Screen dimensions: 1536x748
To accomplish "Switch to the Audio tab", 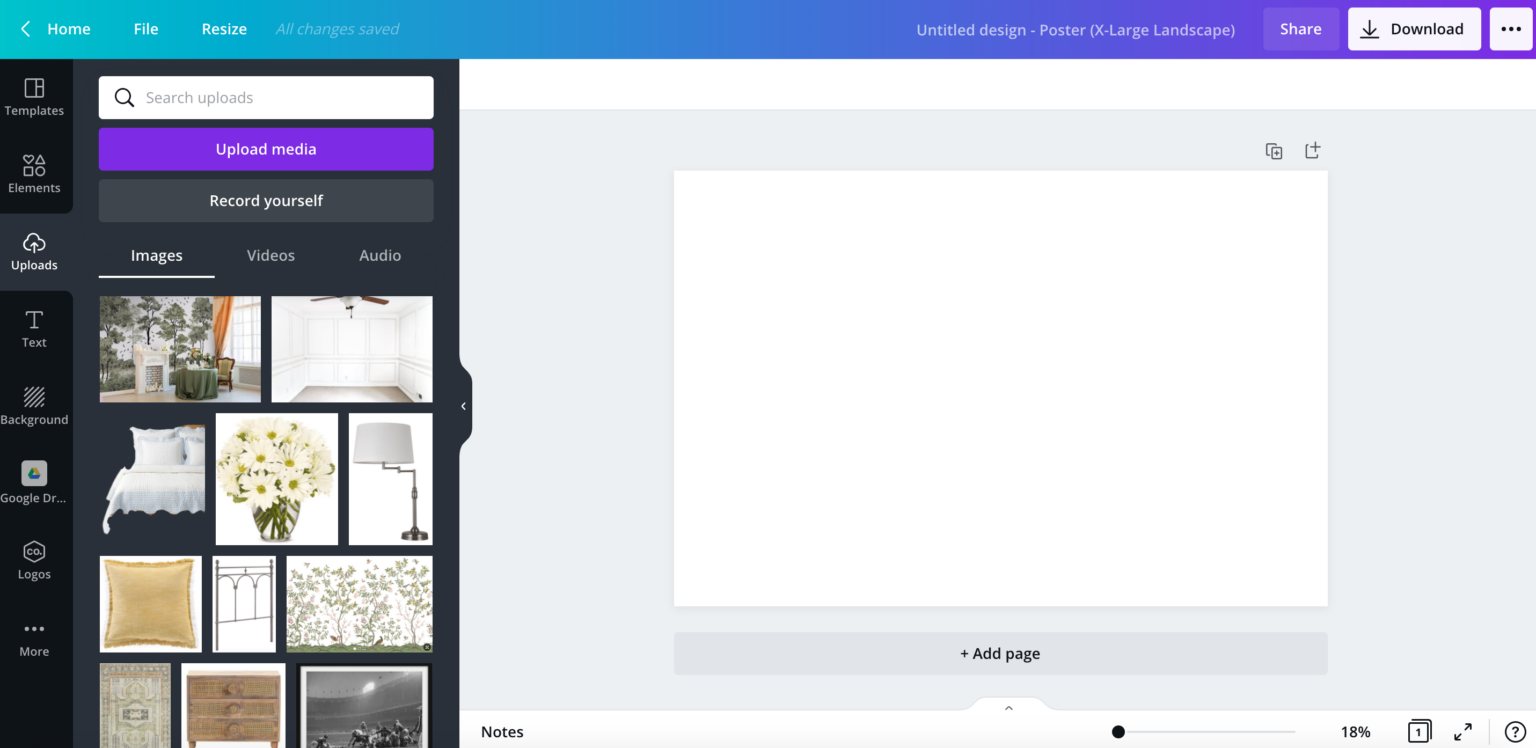I will [x=380, y=256].
